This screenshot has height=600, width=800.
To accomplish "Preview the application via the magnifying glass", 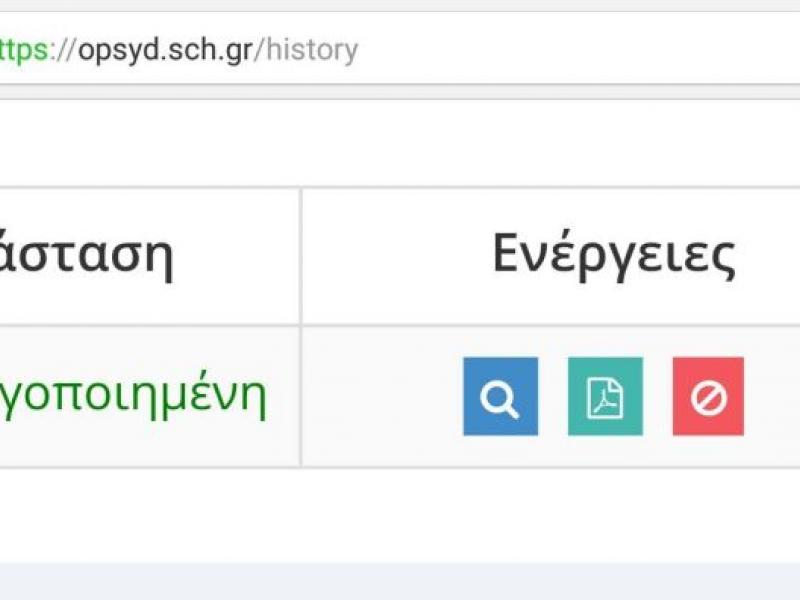I will click(502, 396).
